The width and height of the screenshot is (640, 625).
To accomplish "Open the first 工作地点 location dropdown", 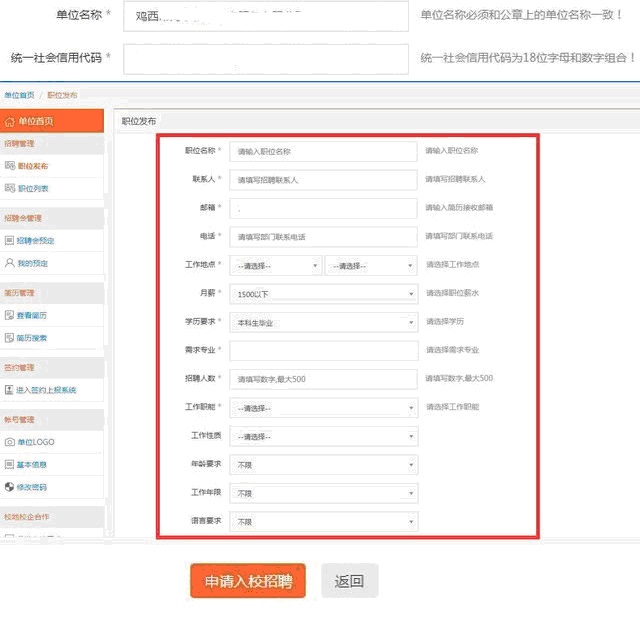I will 276,266.
